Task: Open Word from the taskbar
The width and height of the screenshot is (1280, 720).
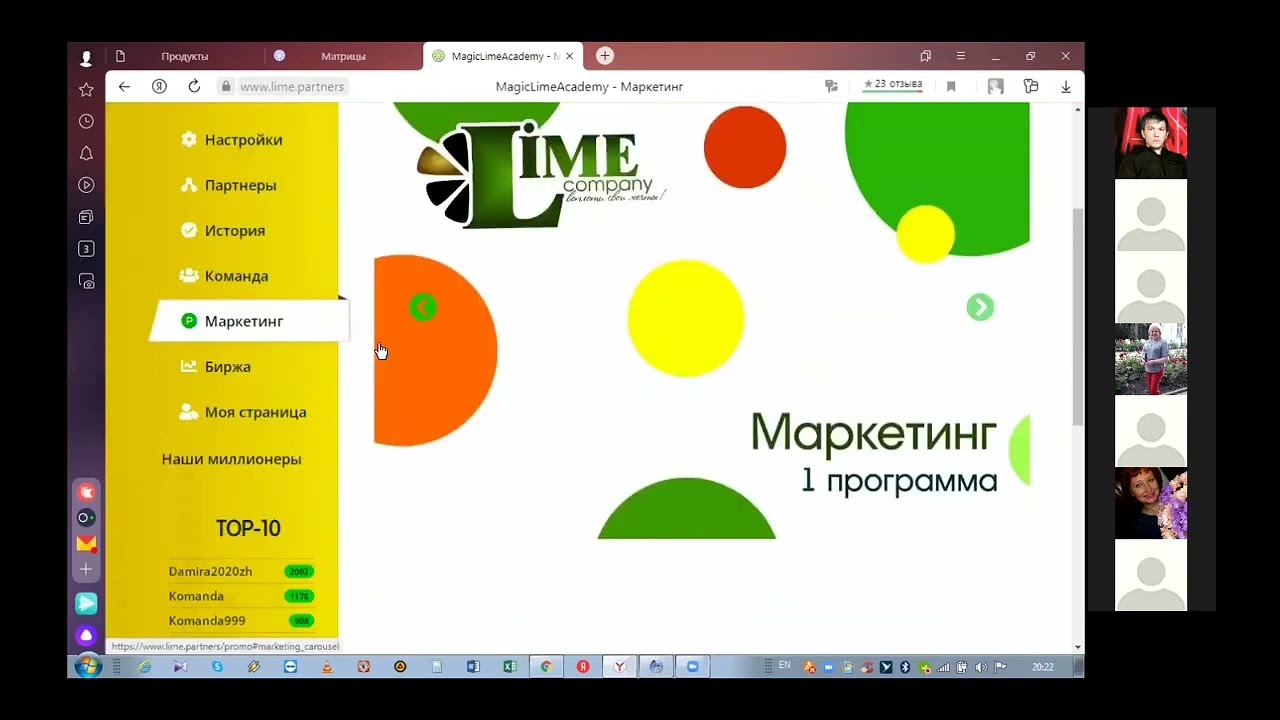Action: pyautogui.click(x=473, y=667)
